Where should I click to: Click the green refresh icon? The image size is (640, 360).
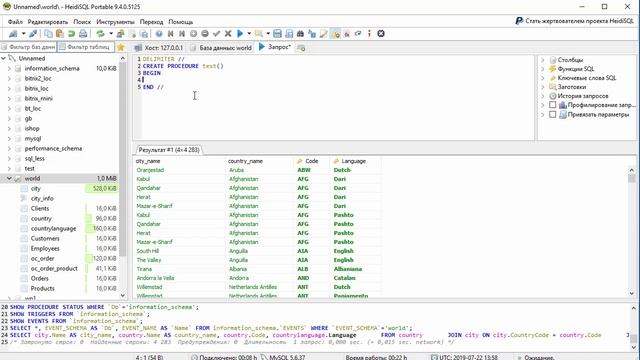(x=100, y=34)
